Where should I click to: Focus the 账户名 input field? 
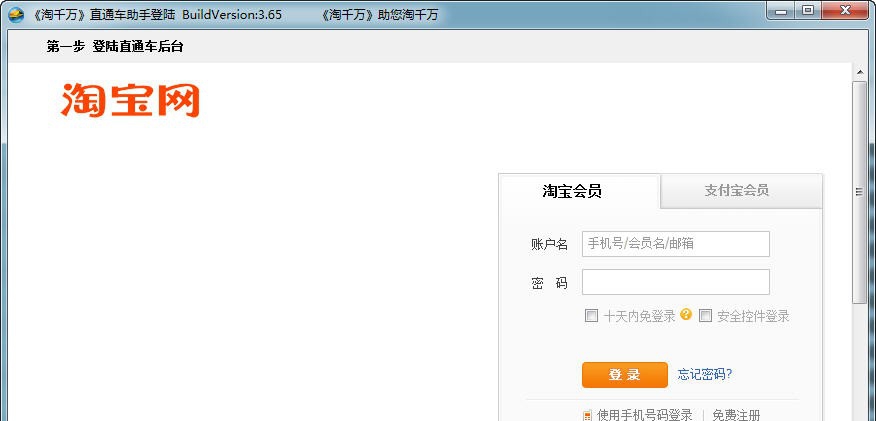click(675, 244)
